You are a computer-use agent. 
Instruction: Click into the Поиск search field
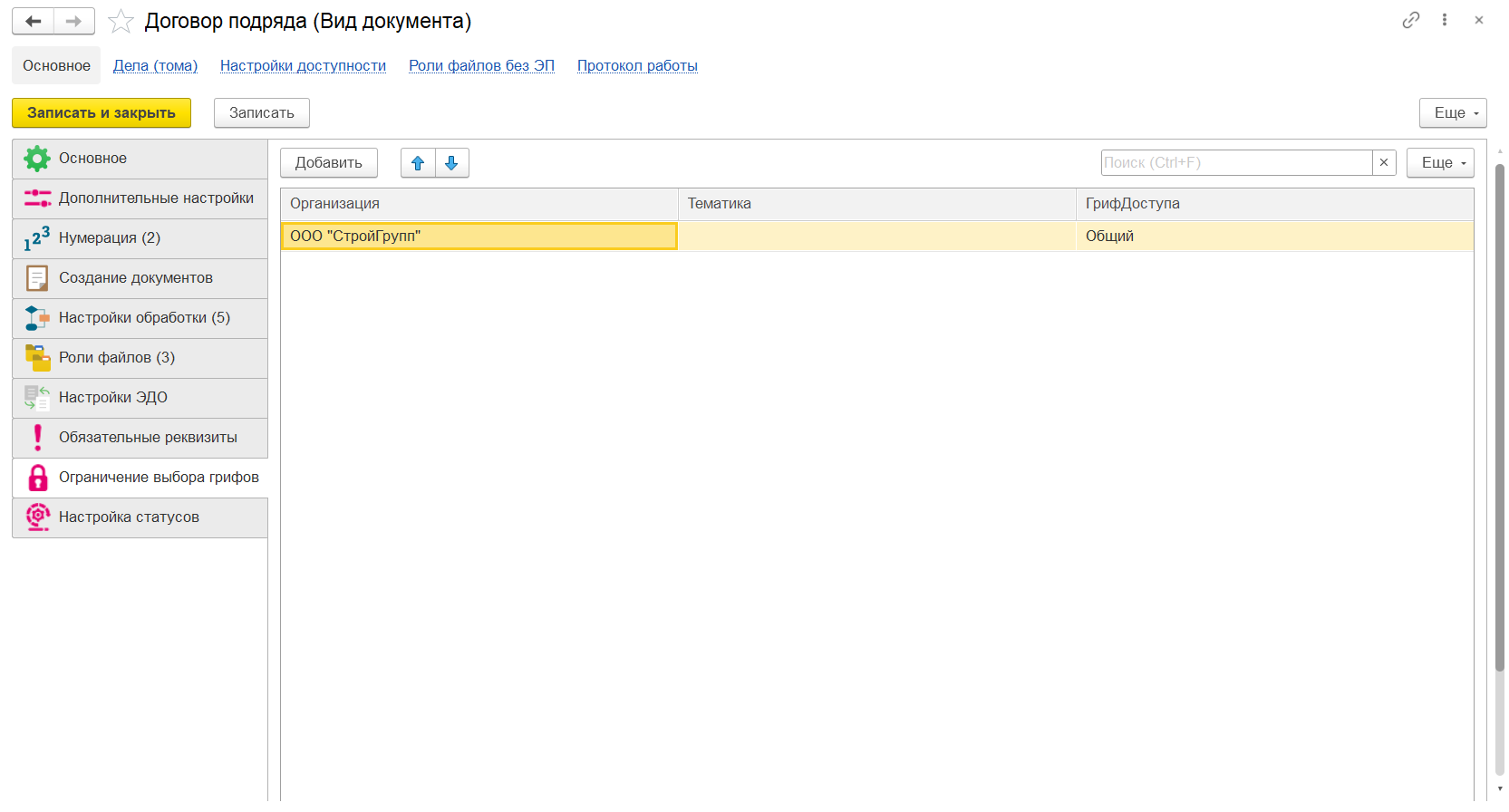(x=1235, y=163)
